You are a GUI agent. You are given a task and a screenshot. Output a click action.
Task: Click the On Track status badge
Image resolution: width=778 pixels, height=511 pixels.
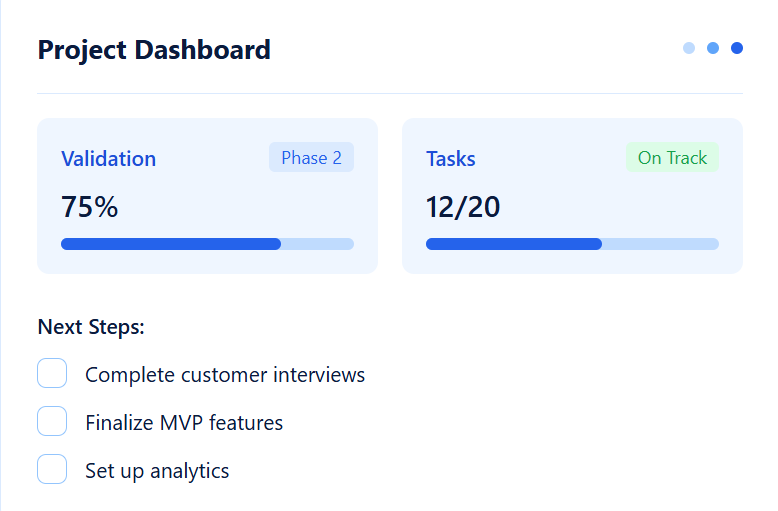click(x=672, y=158)
